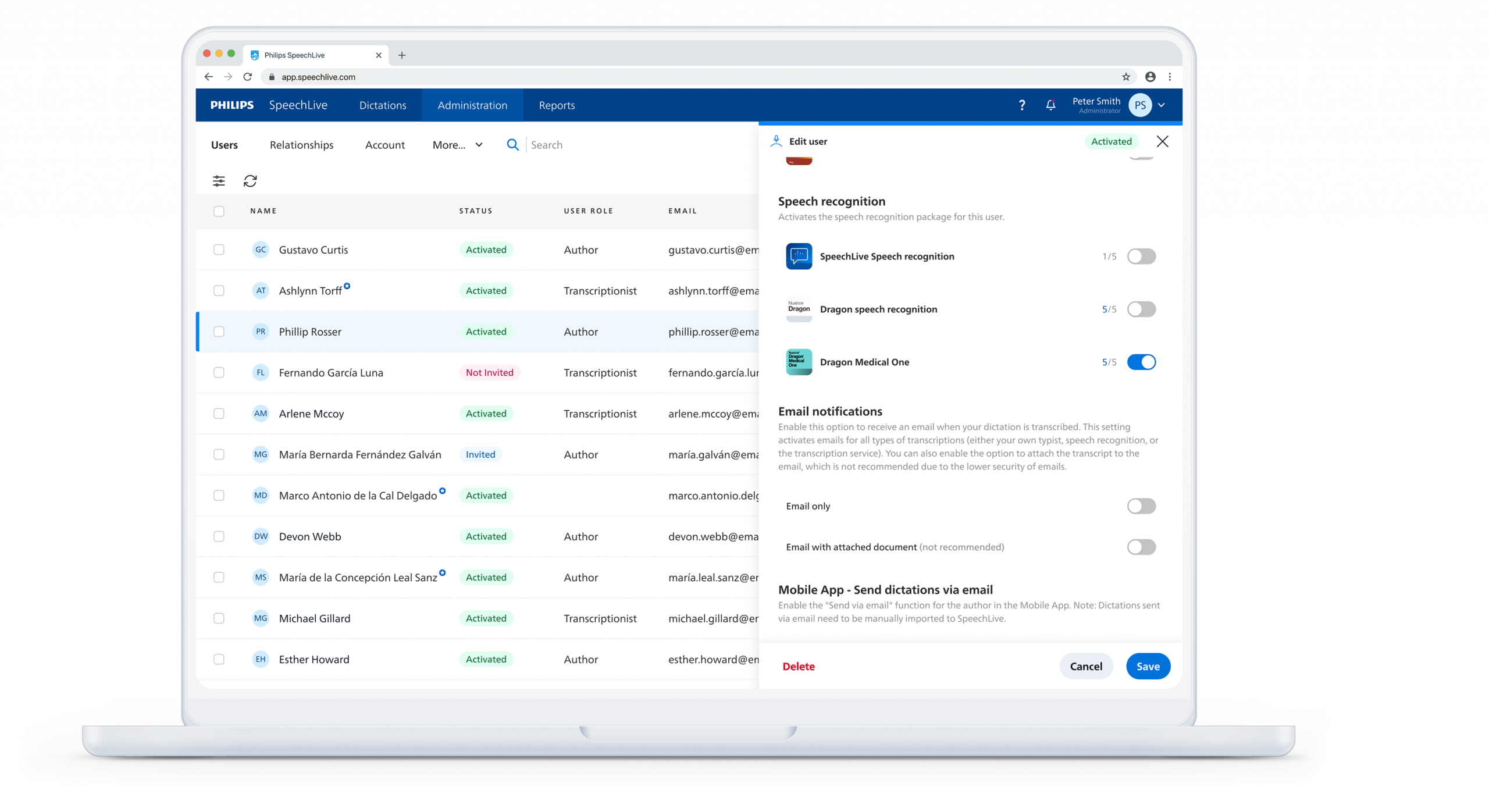Enable the Email only notification toggle
The width and height of the screenshot is (1489, 812).
coord(1141,506)
